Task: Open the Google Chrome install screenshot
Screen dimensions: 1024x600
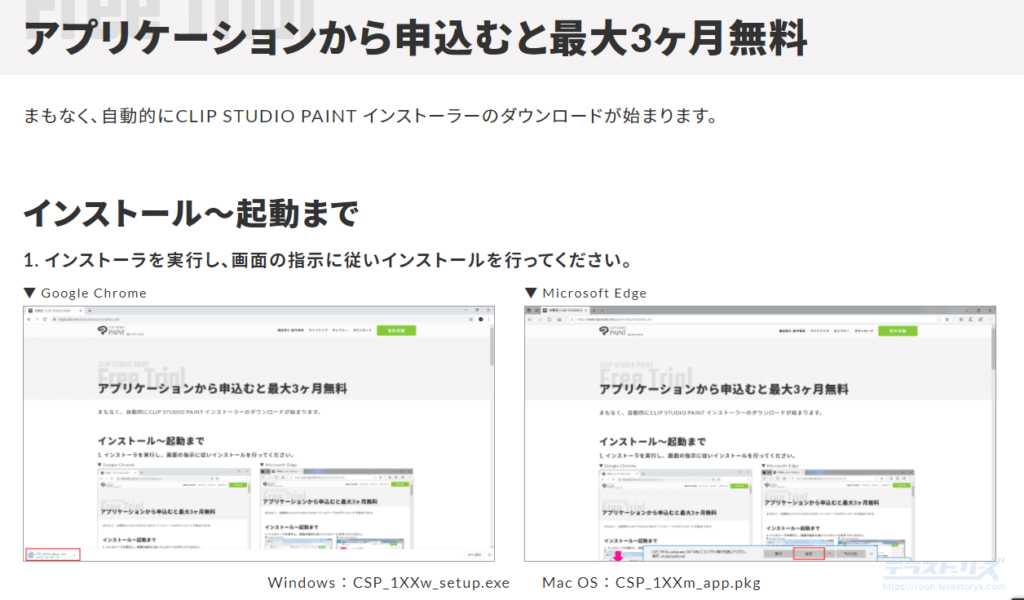Action: tap(259, 434)
